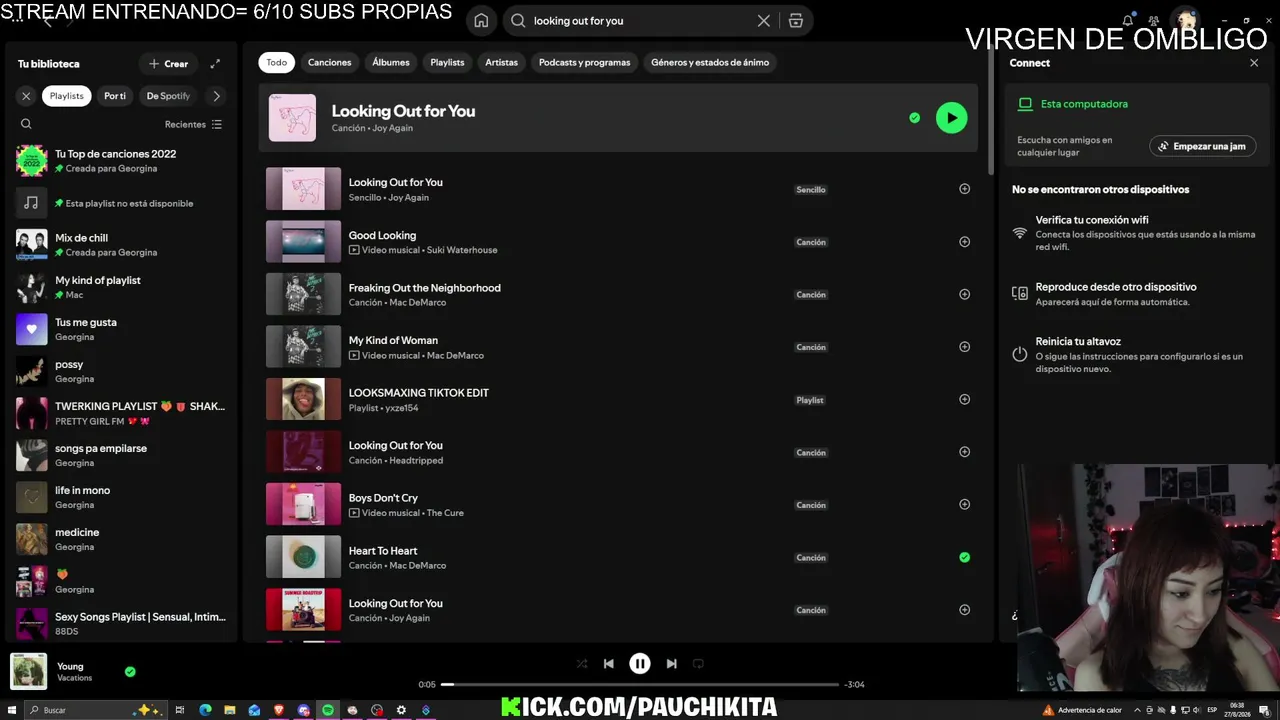Toggle the Playlists library filter chip
This screenshot has height=720, width=1280.
click(x=67, y=96)
